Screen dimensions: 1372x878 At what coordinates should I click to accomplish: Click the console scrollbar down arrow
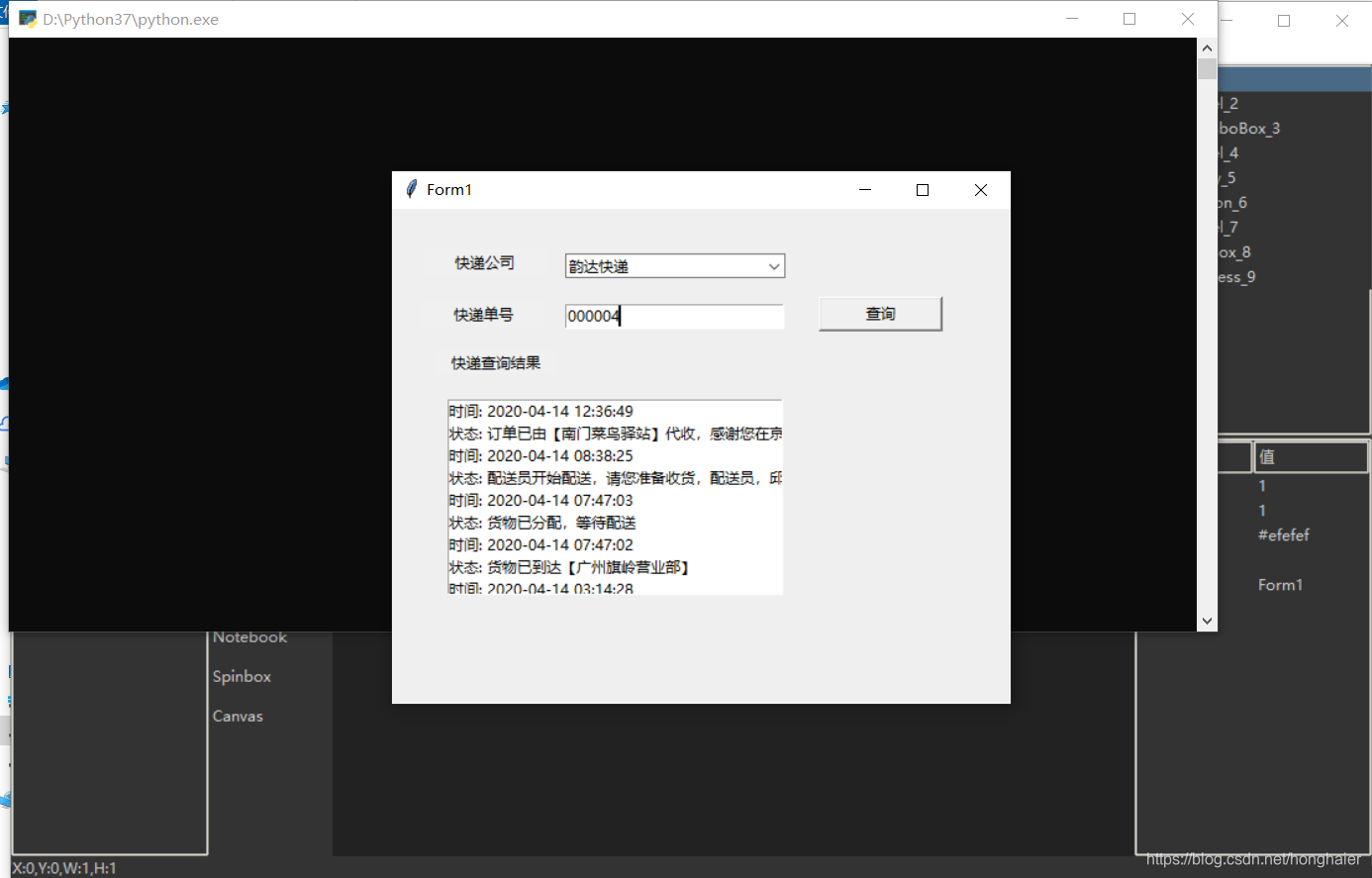click(x=1207, y=621)
